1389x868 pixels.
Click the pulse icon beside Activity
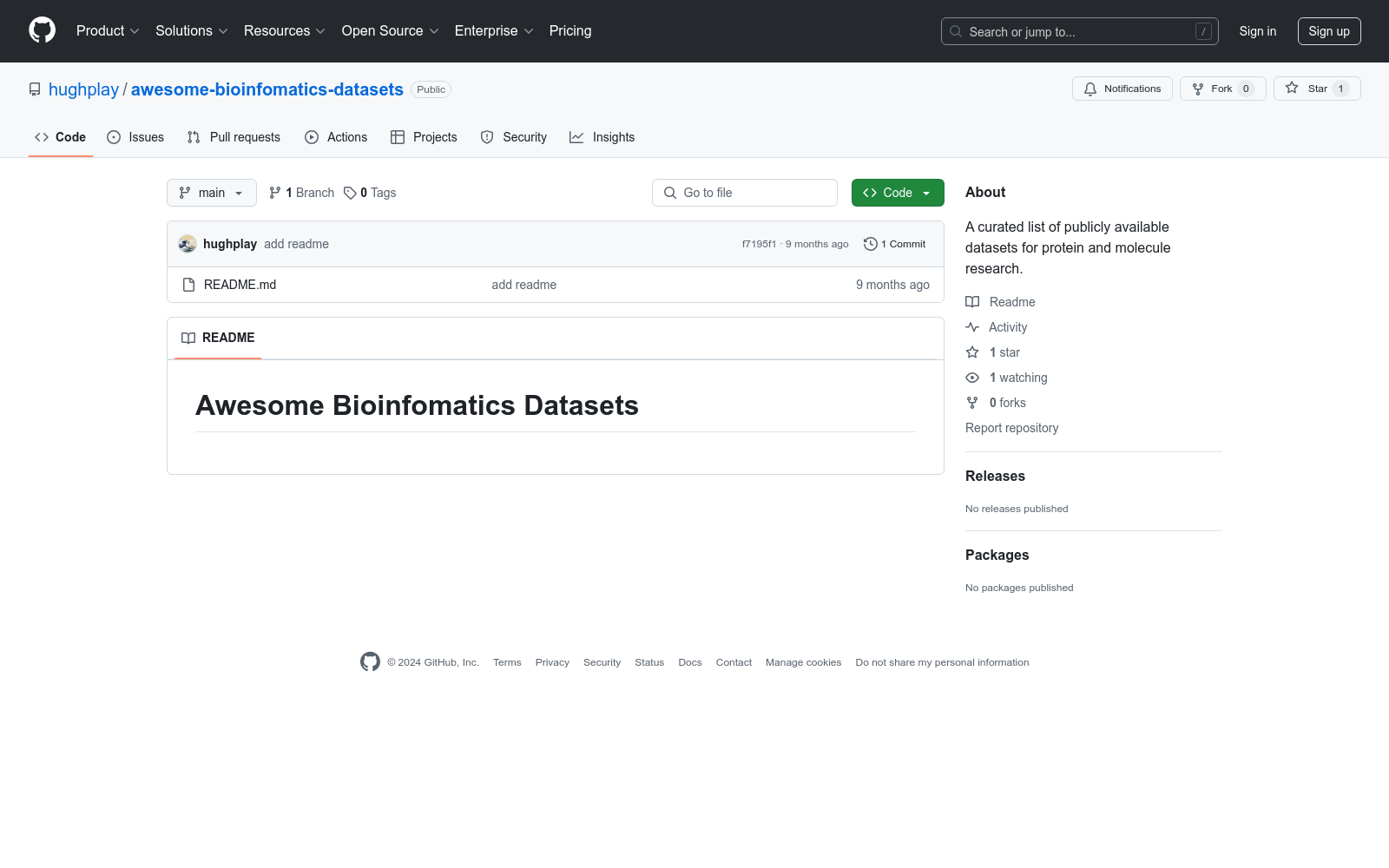click(972, 327)
